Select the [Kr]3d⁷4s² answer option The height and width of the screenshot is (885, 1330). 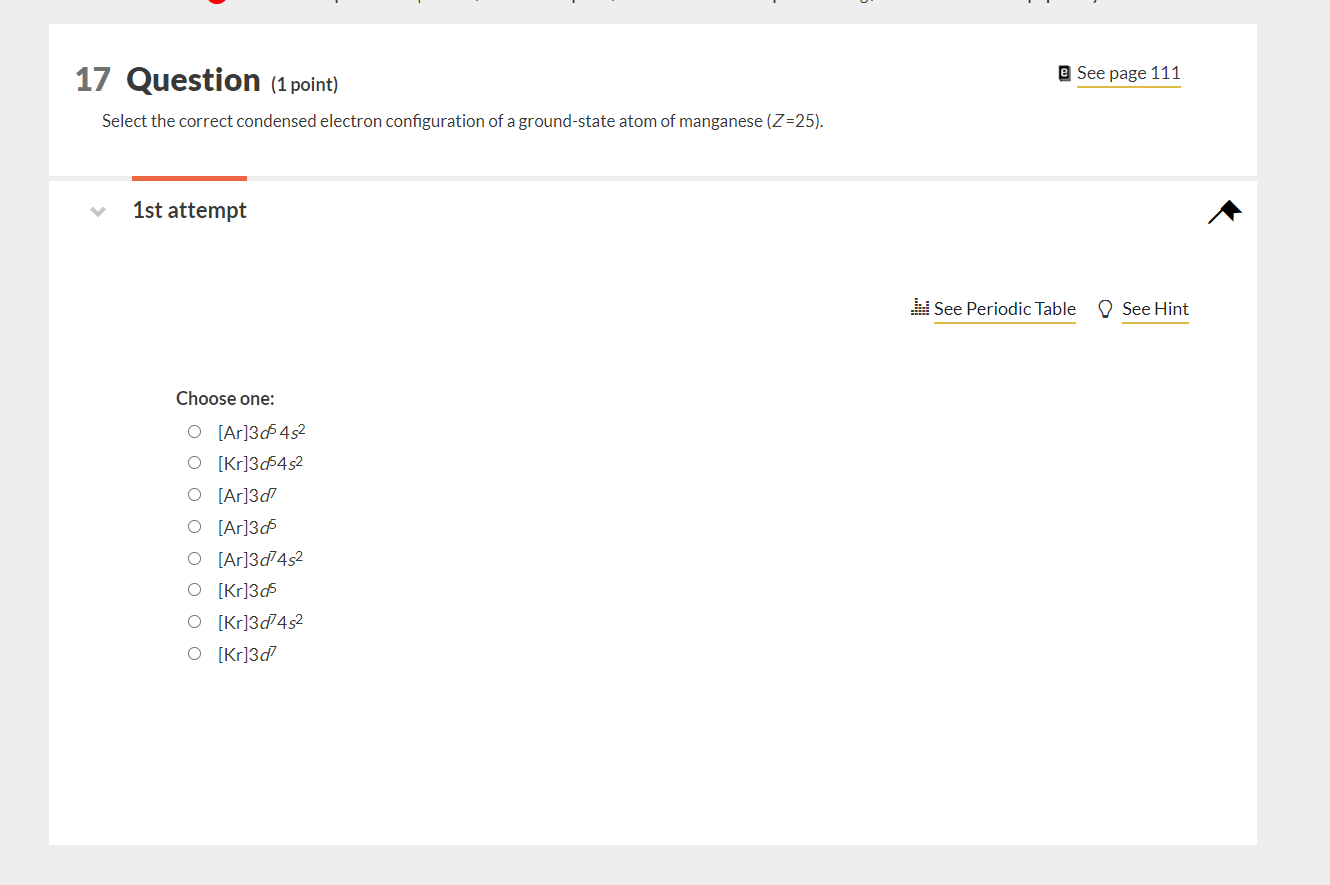(194, 621)
